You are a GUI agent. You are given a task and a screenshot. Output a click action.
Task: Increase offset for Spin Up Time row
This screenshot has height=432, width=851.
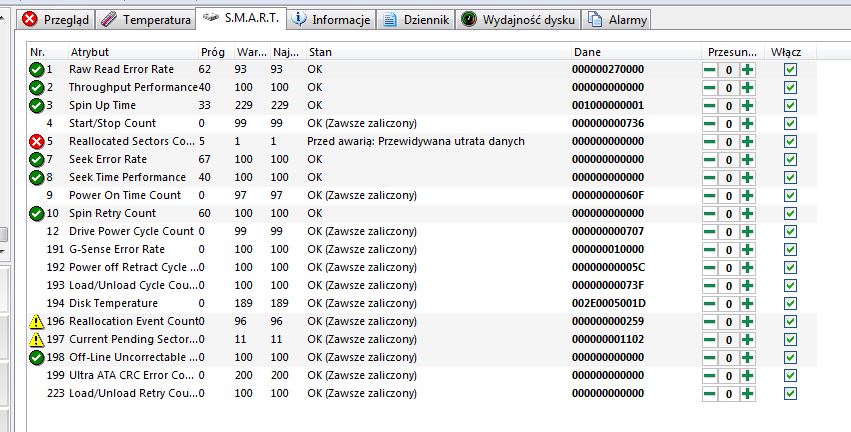point(747,105)
